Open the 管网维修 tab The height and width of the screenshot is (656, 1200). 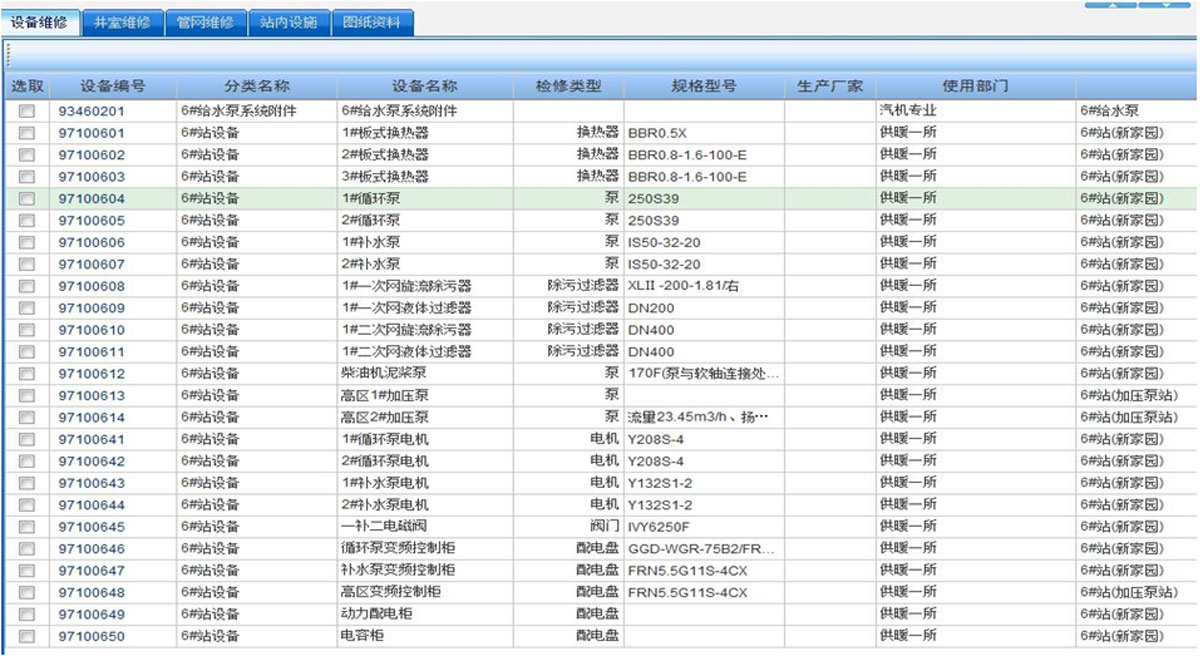pyautogui.click(x=205, y=23)
